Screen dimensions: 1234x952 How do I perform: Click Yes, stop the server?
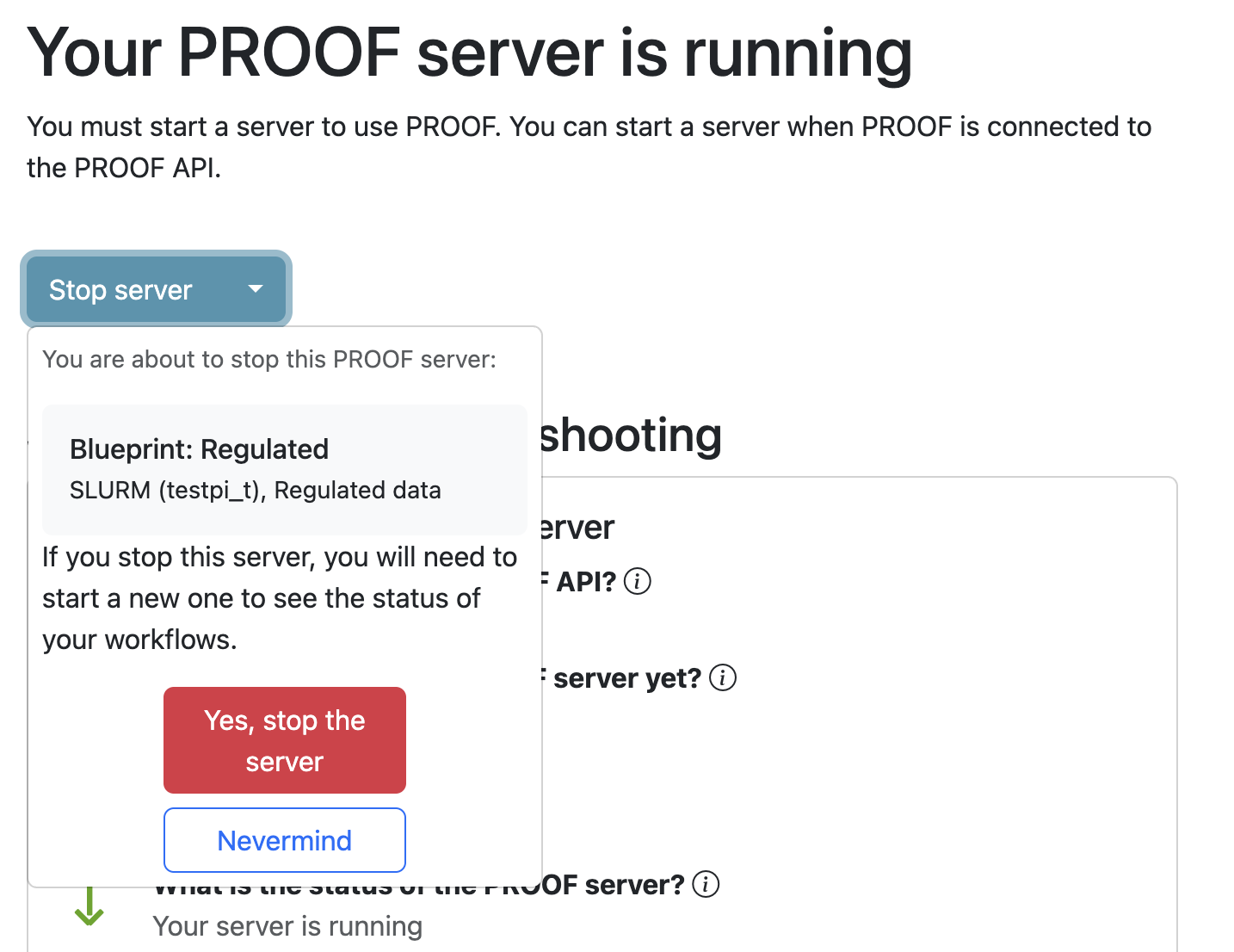point(284,740)
